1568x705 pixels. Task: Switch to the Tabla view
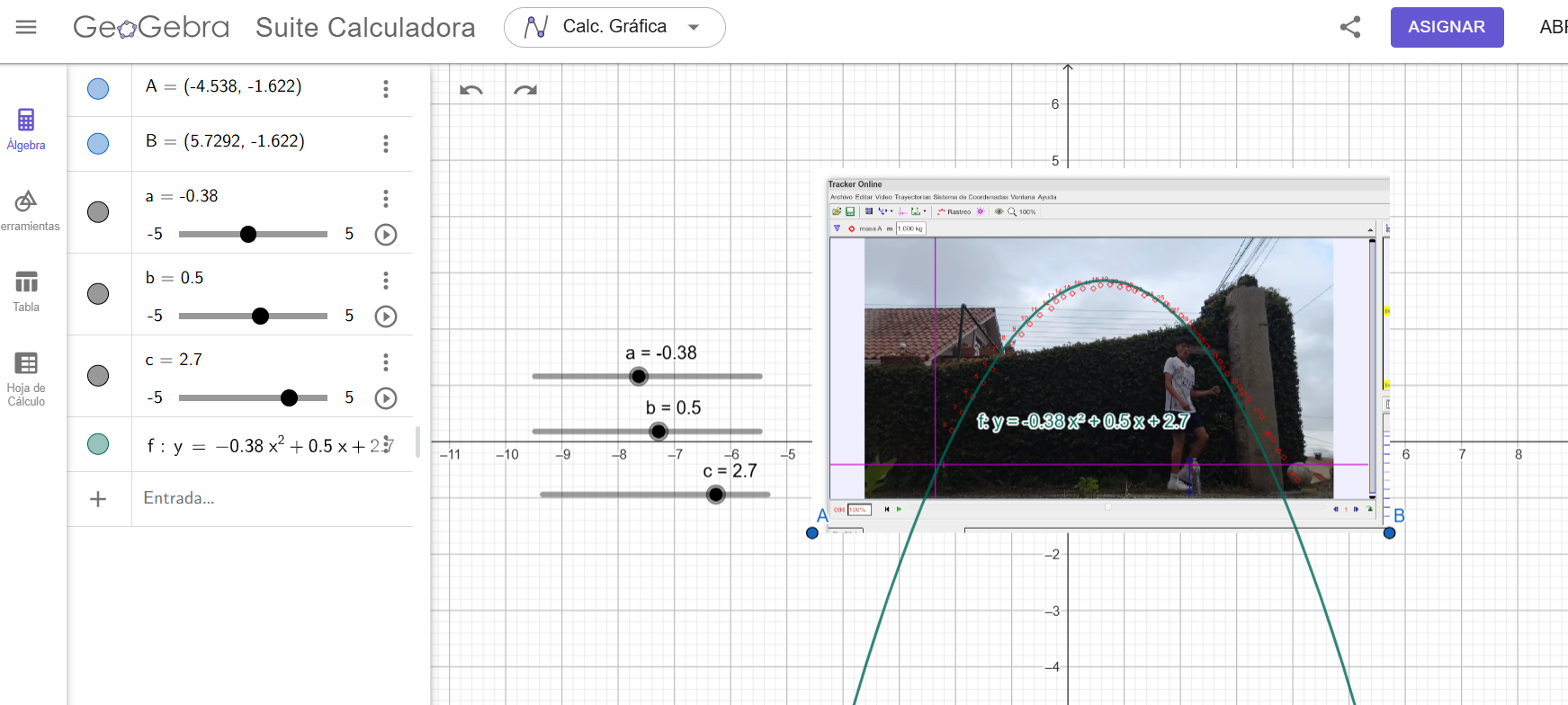point(26,291)
